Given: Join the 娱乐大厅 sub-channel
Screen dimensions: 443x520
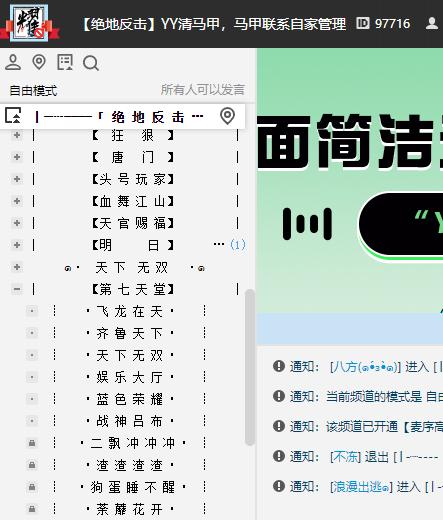Looking at the screenshot, I should (130, 377).
